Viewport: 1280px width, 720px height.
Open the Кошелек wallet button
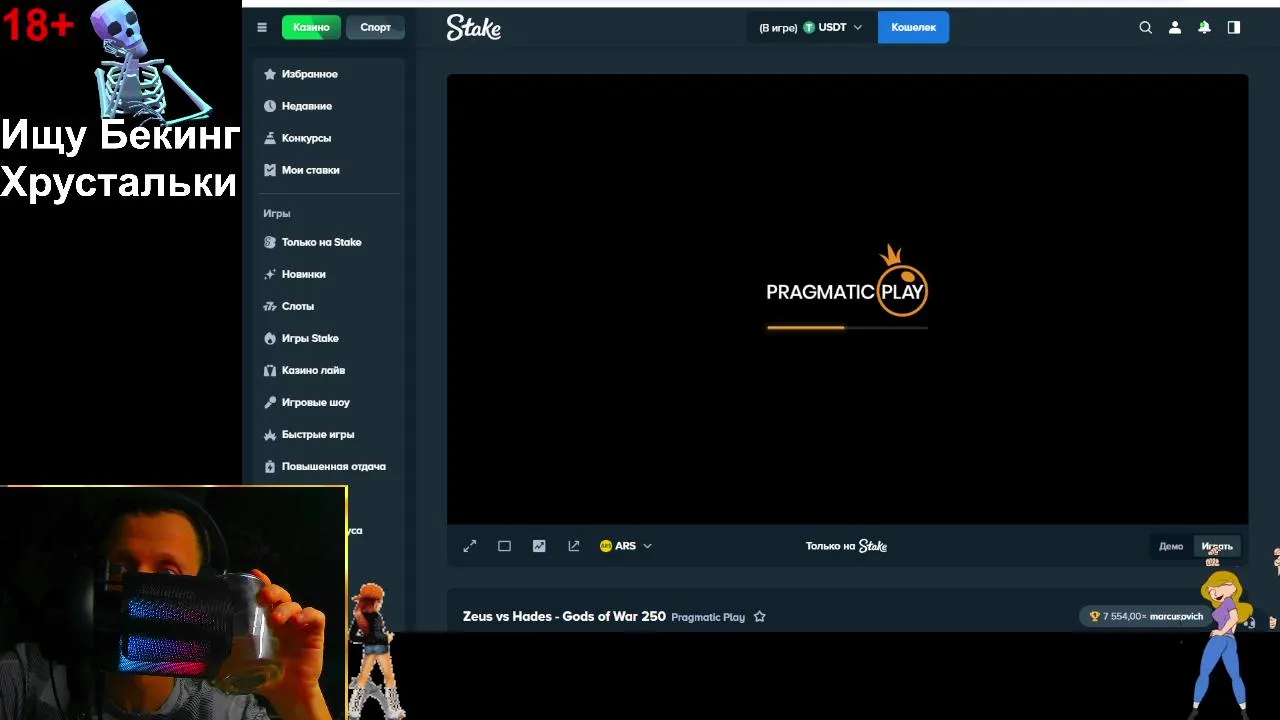pos(913,28)
